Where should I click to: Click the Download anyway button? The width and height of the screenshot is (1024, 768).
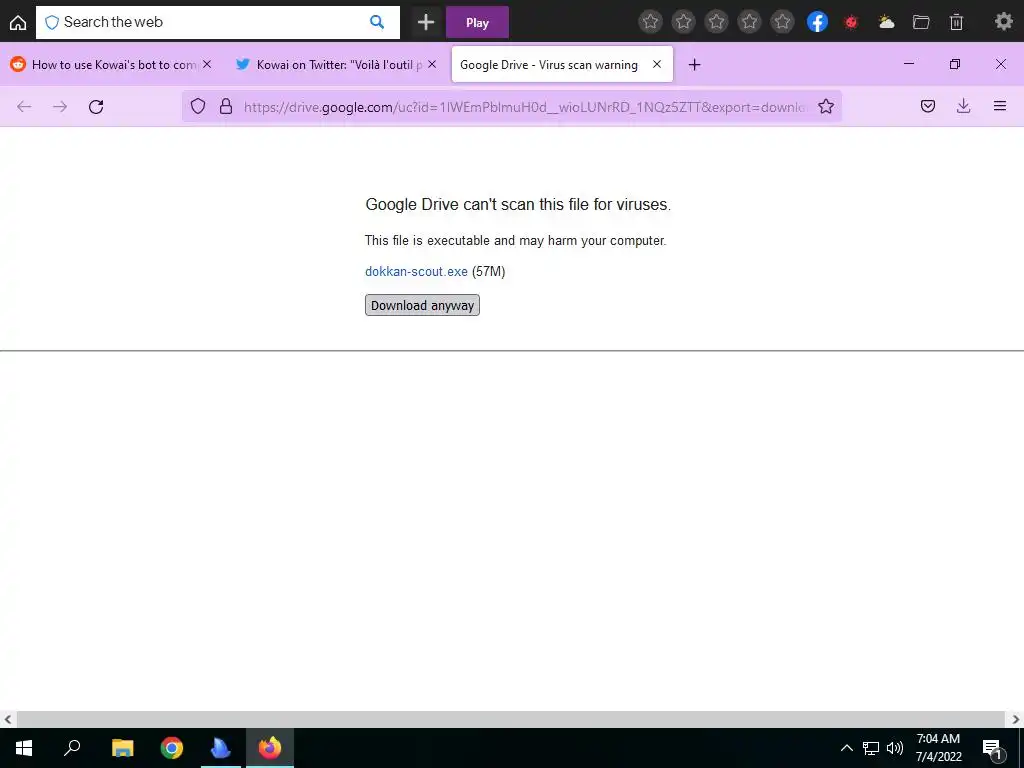coord(422,305)
